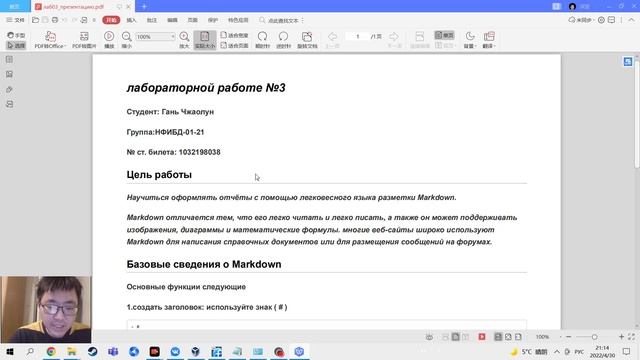Open PDF to Office converter
This screenshot has width=640, height=360.
pyautogui.click(x=50, y=40)
